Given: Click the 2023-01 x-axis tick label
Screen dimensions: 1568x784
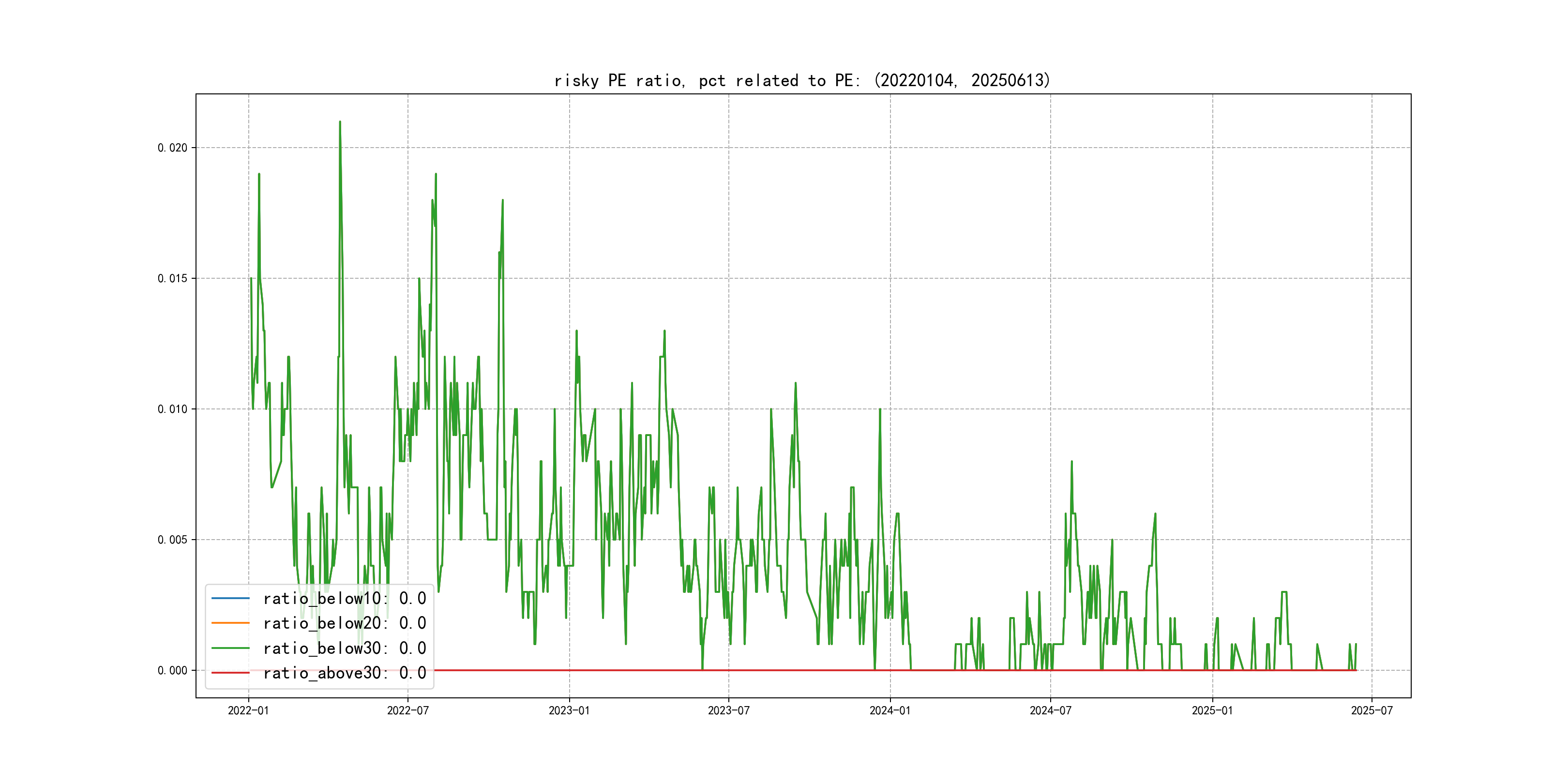Looking at the screenshot, I should tap(569, 710).
